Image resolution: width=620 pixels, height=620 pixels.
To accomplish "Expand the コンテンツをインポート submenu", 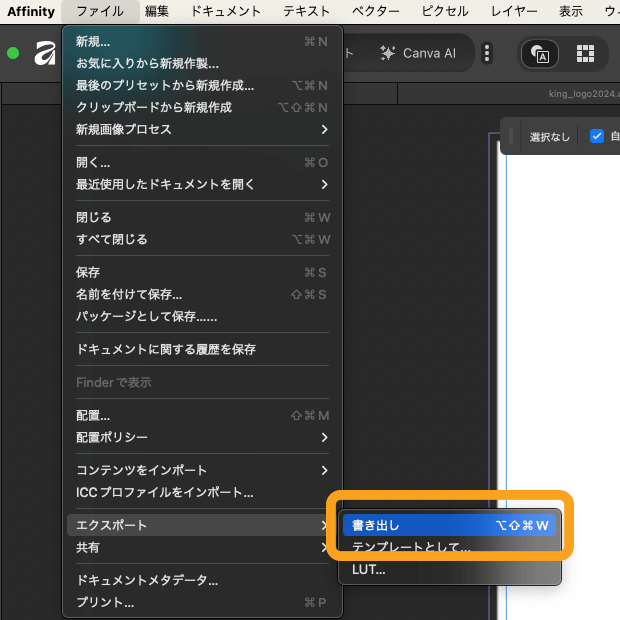I will (202, 470).
